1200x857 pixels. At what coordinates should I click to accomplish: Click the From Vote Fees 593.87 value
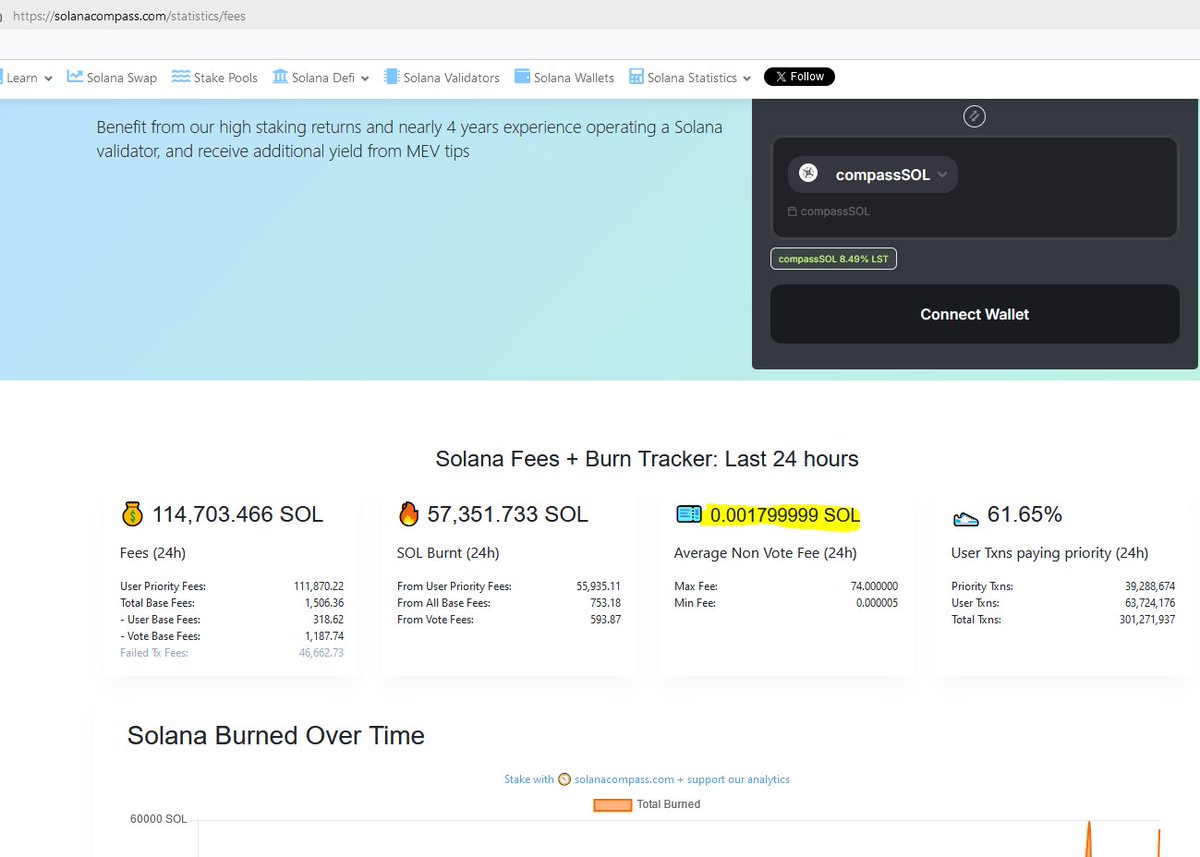click(x=606, y=620)
